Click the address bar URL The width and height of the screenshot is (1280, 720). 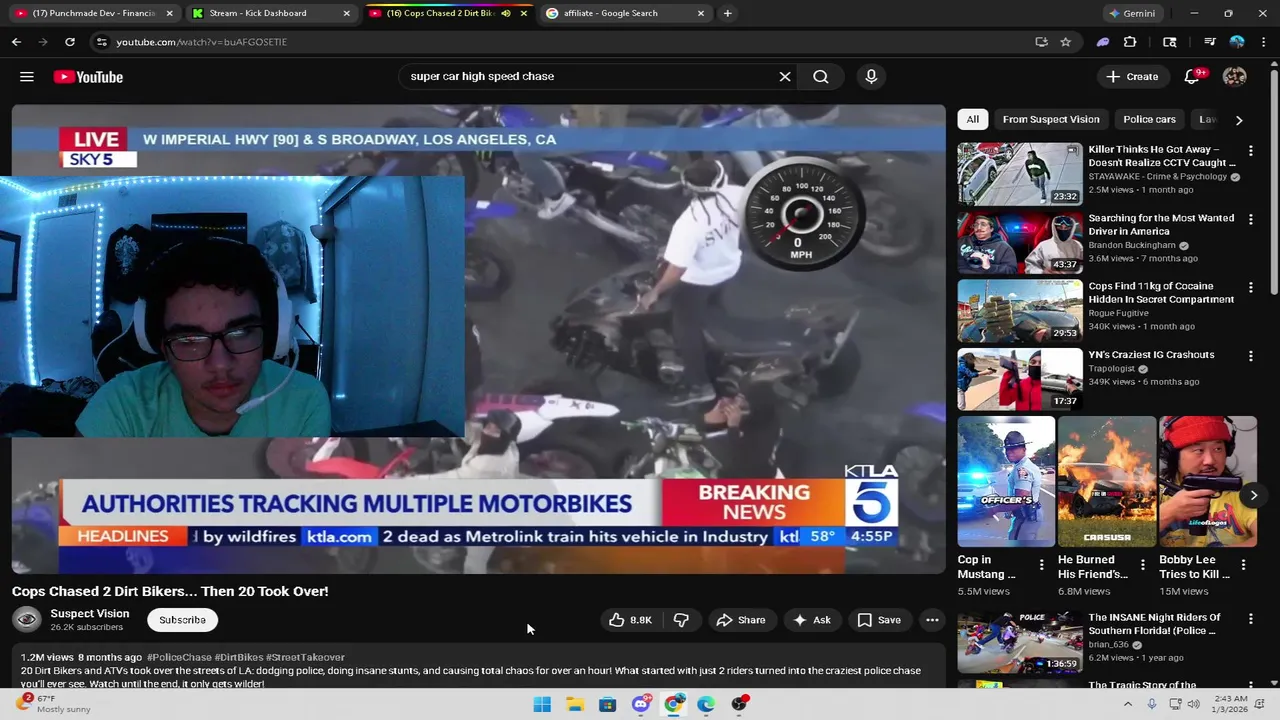tap(201, 42)
